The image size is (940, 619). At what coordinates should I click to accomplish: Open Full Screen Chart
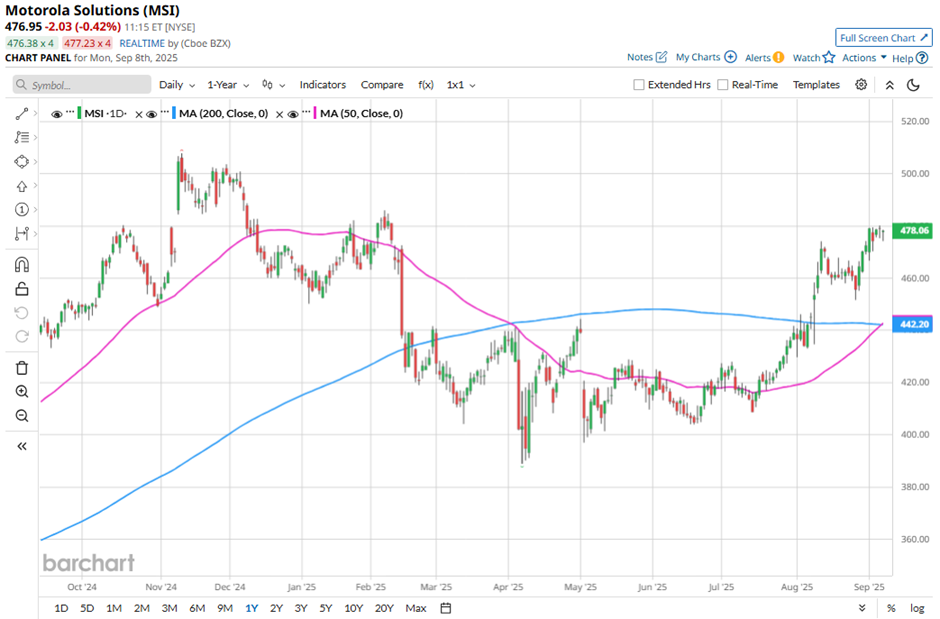[884, 38]
